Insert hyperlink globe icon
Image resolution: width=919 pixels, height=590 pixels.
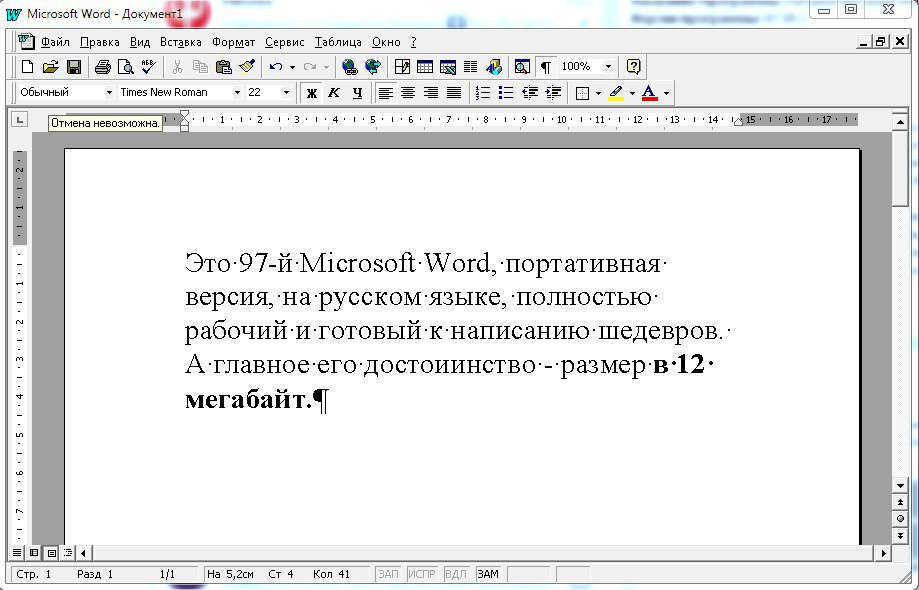pyautogui.click(x=349, y=67)
